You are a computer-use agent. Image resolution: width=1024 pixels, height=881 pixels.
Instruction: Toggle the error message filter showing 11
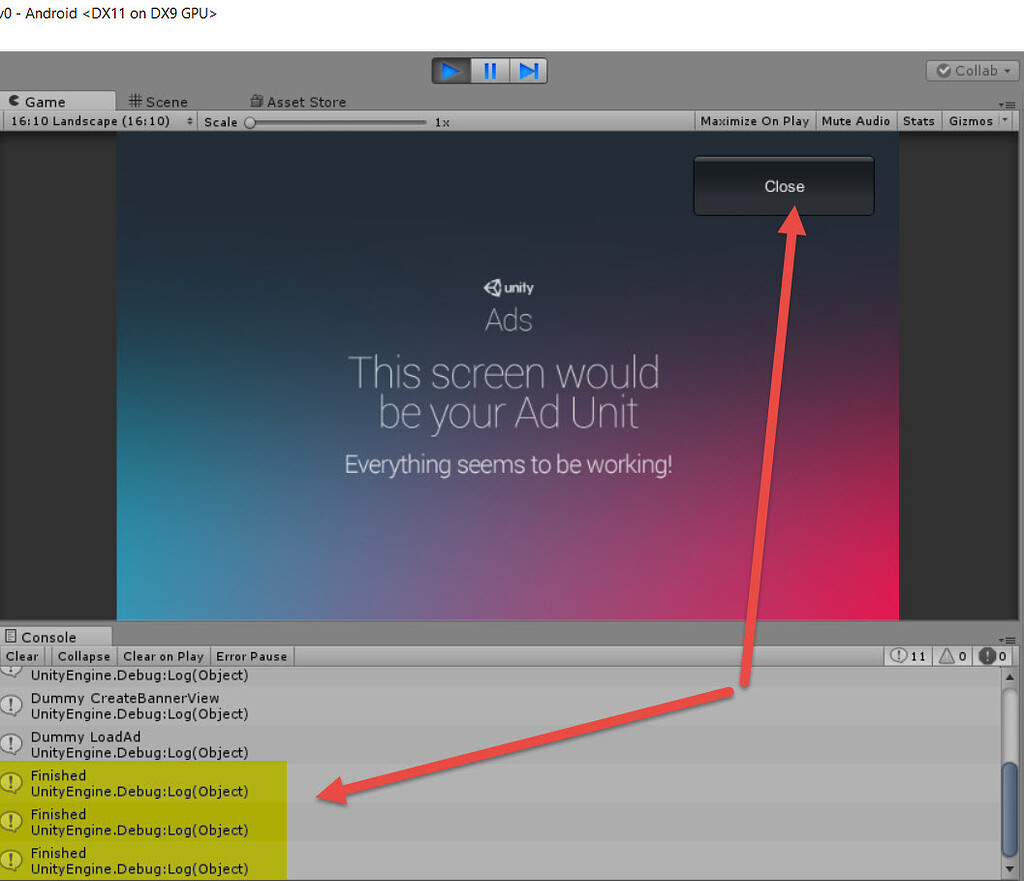tap(906, 656)
